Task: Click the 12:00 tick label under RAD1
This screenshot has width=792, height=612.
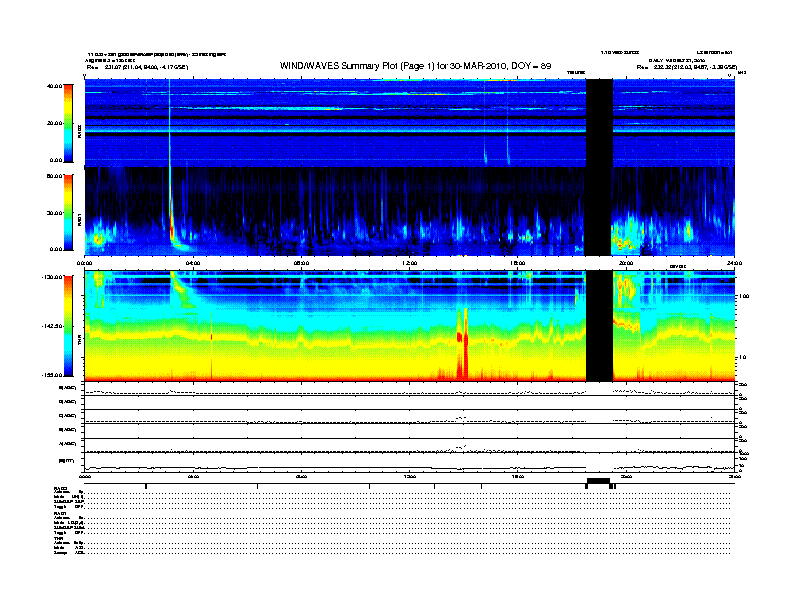Action: (410, 263)
